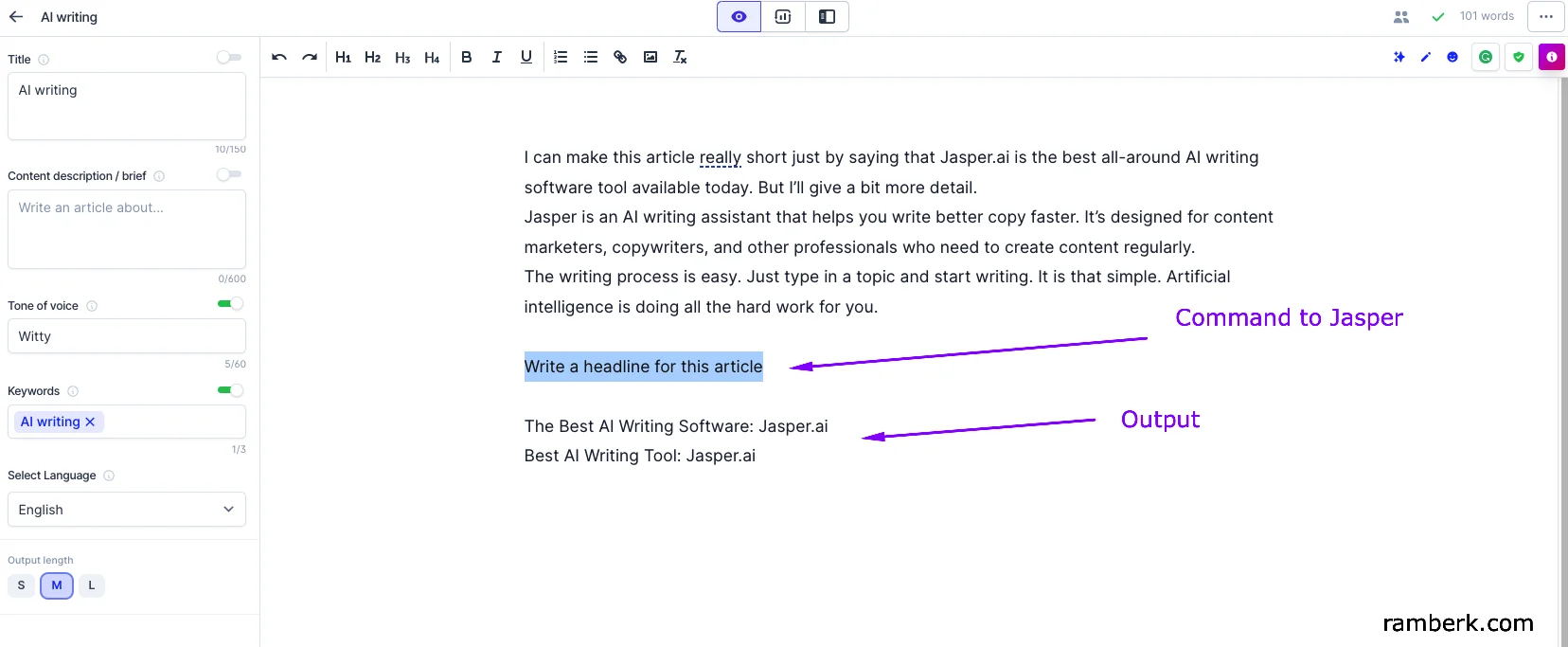Turn off the Keywords switch
The width and height of the screenshot is (1568, 647).
[x=230, y=390]
